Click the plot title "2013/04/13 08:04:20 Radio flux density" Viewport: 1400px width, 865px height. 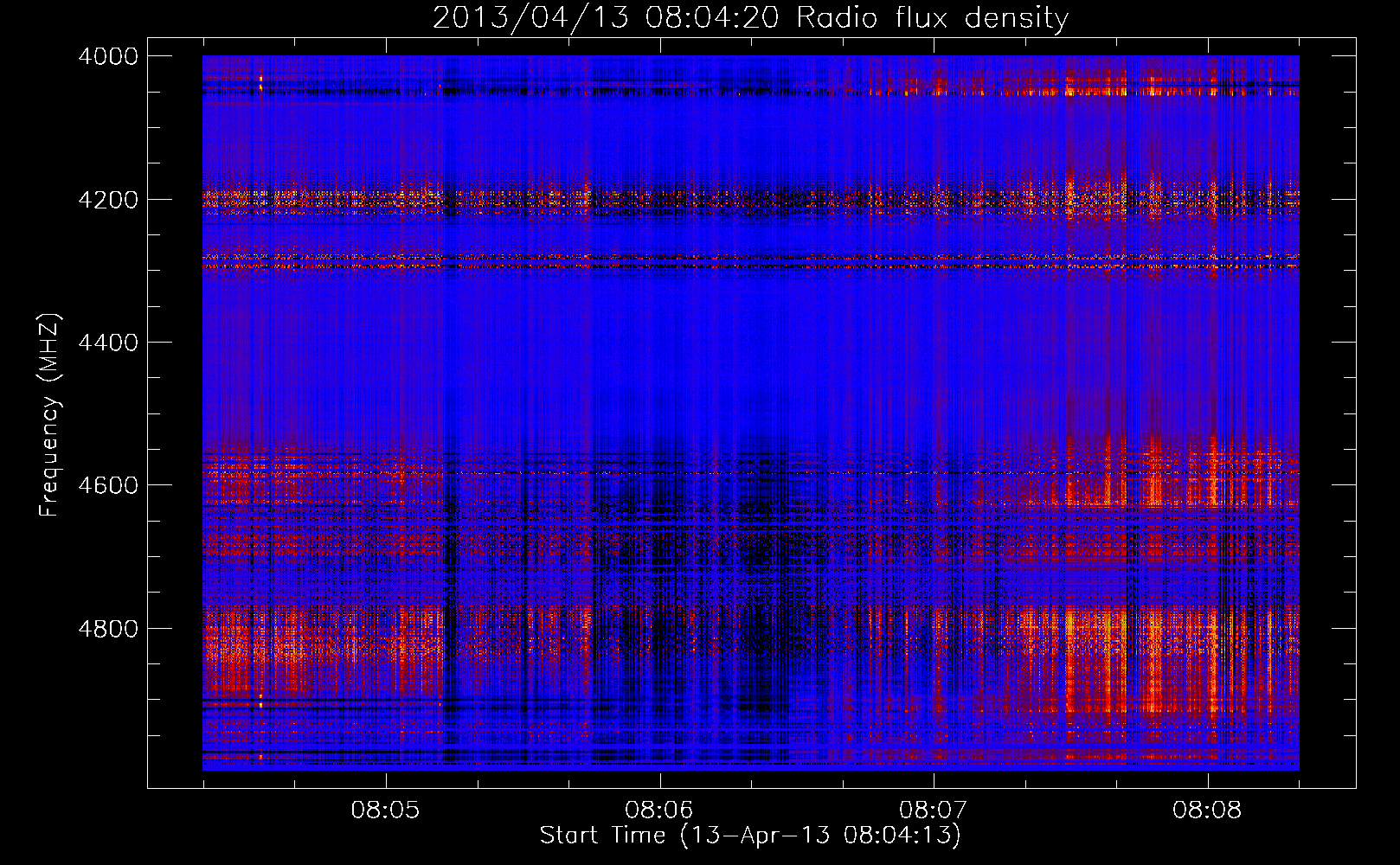coord(750,18)
